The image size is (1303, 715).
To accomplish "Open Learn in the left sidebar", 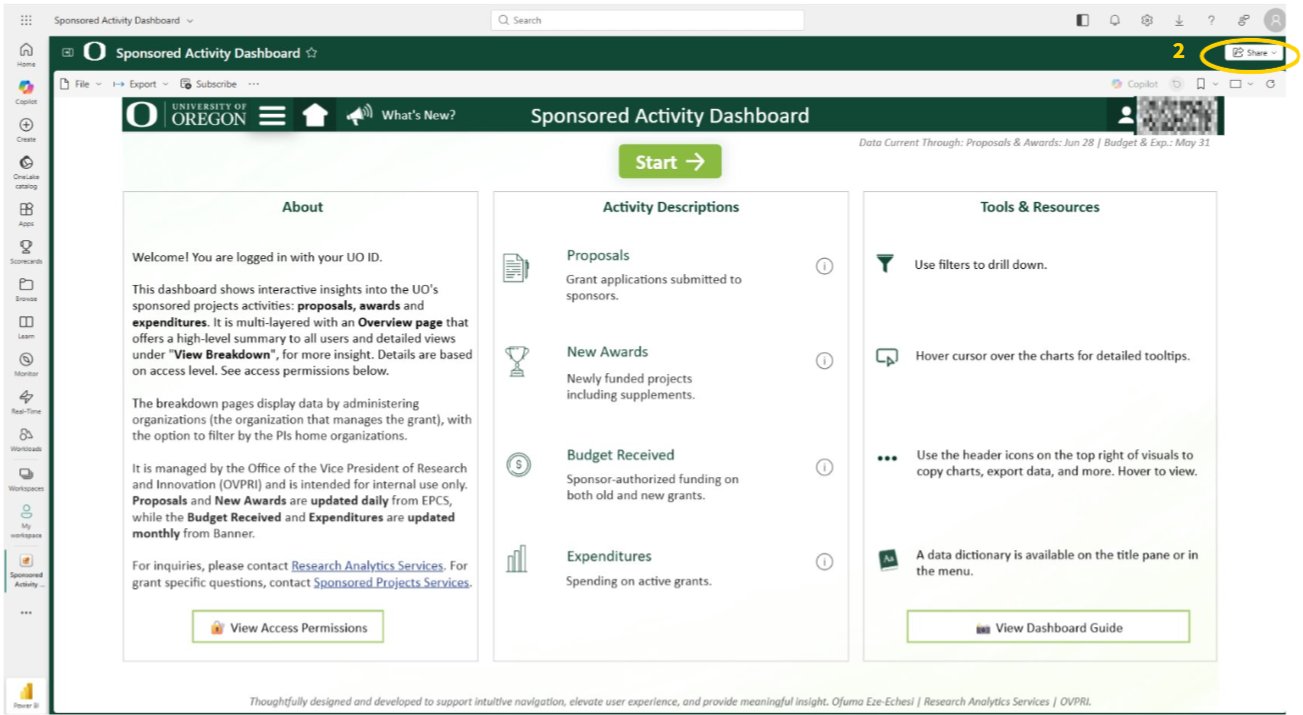I will 26,326.
